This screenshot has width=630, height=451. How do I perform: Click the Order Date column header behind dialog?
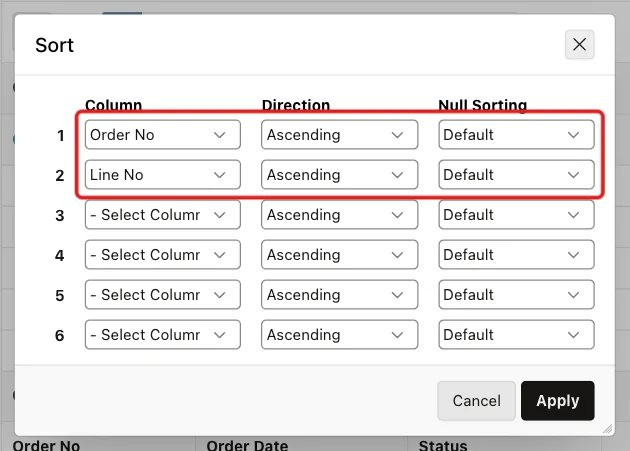click(x=247, y=445)
